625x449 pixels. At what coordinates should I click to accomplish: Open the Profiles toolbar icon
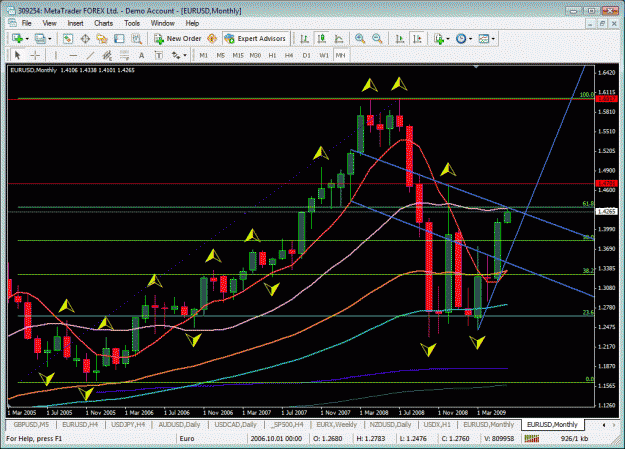[40, 39]
